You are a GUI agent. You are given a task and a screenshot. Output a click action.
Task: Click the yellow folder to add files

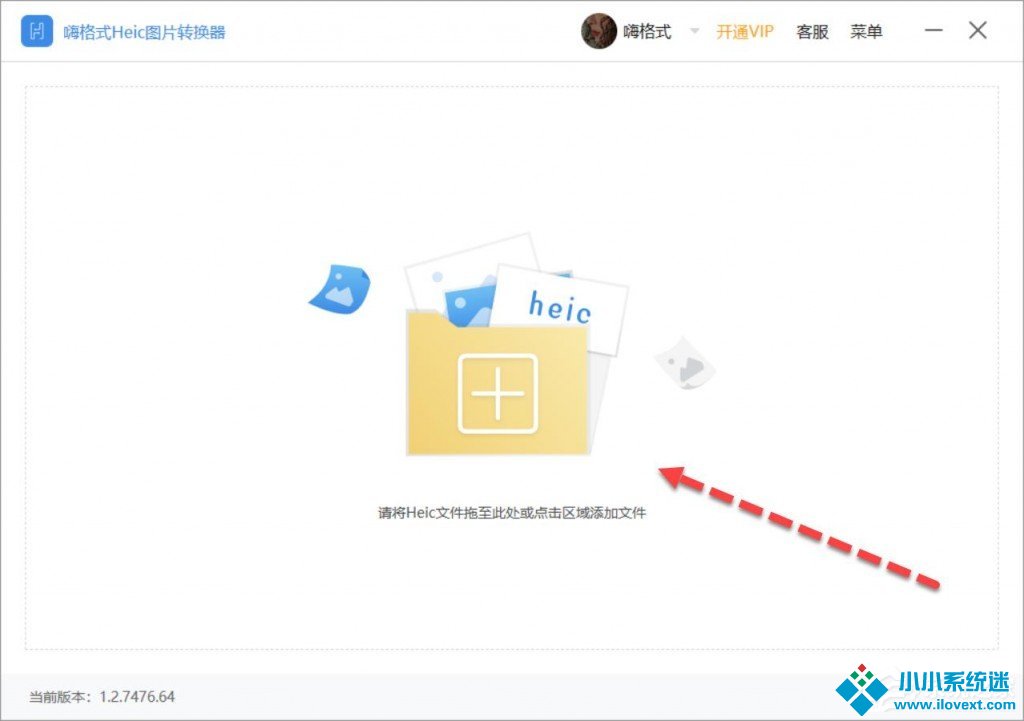(x=440, y=420)
